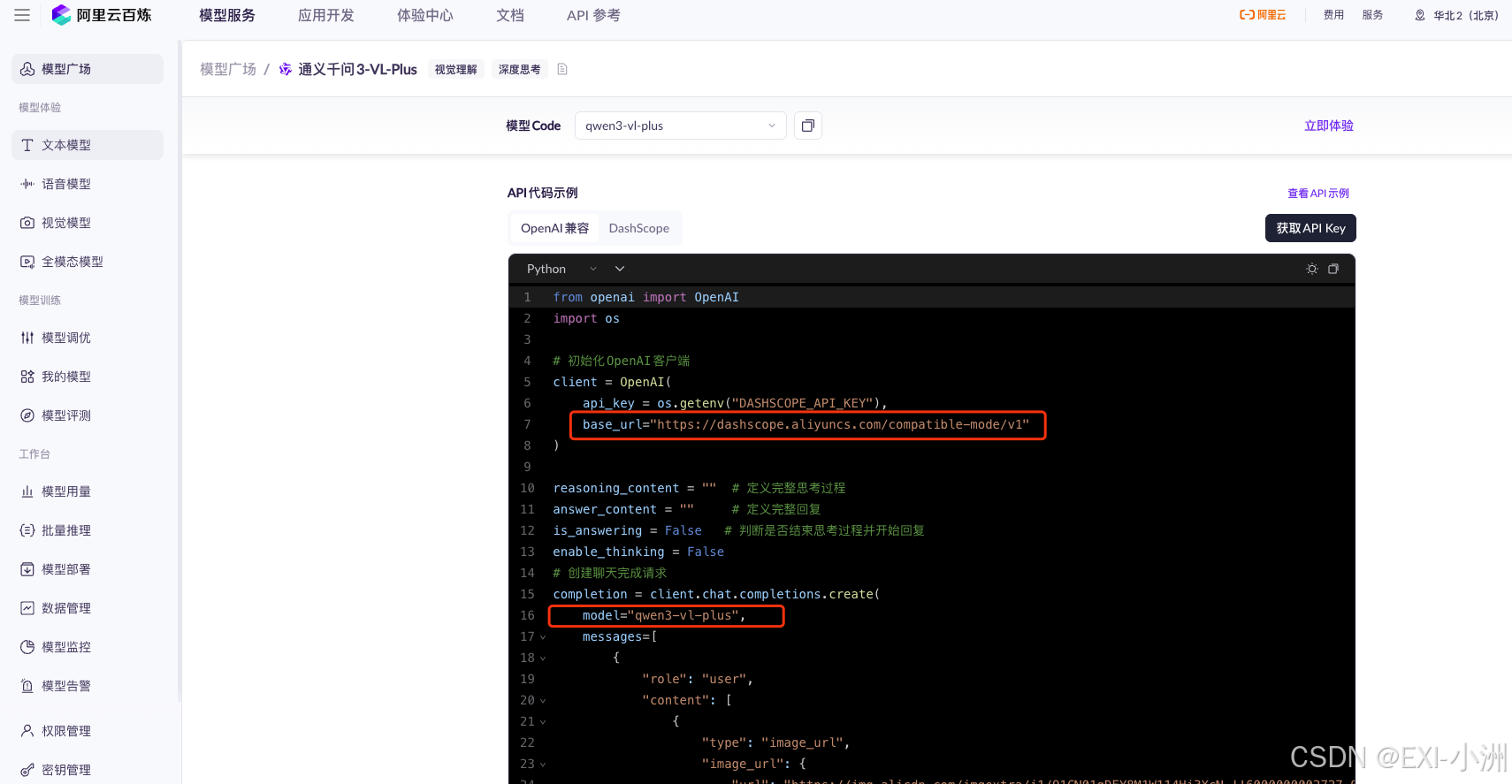
Task: Click the second chevron next to Python
Action: pos(620,269)
